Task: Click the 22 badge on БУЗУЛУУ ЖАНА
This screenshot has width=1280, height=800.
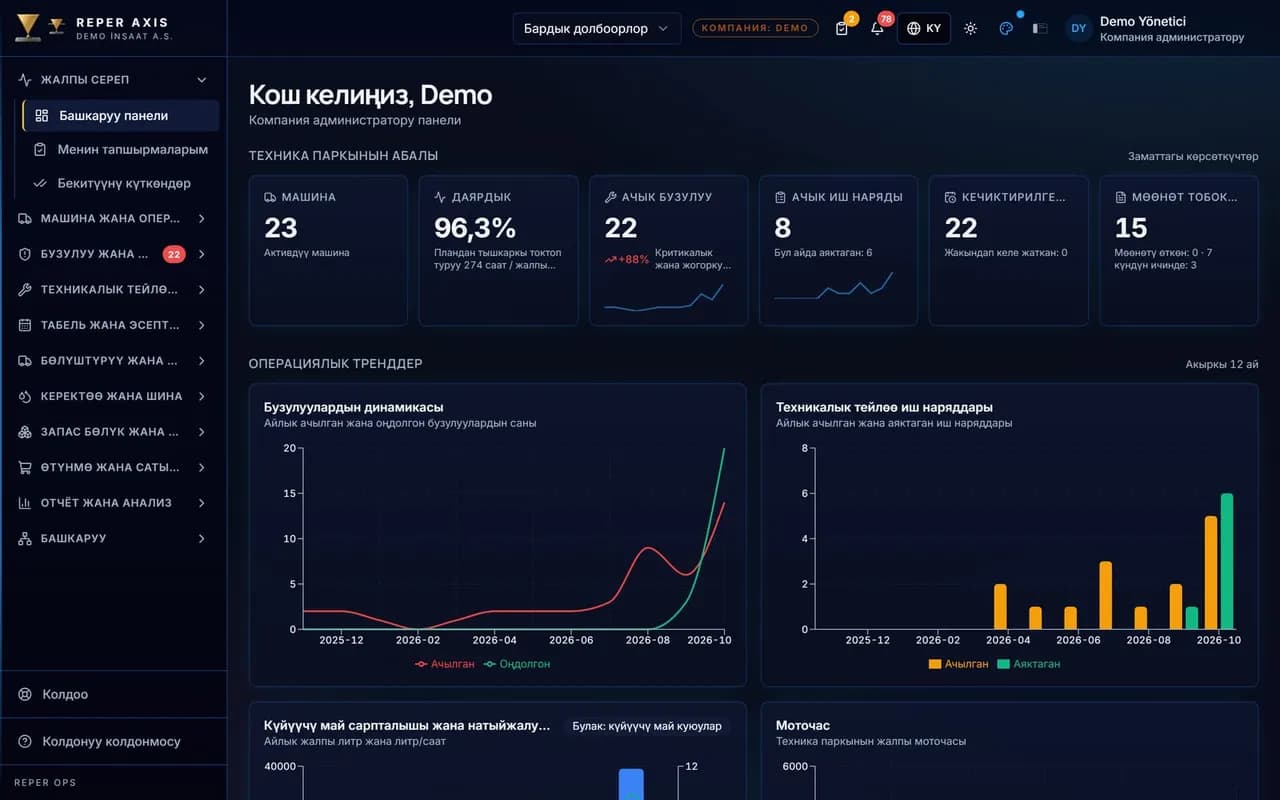Action: tap(174, 254)
